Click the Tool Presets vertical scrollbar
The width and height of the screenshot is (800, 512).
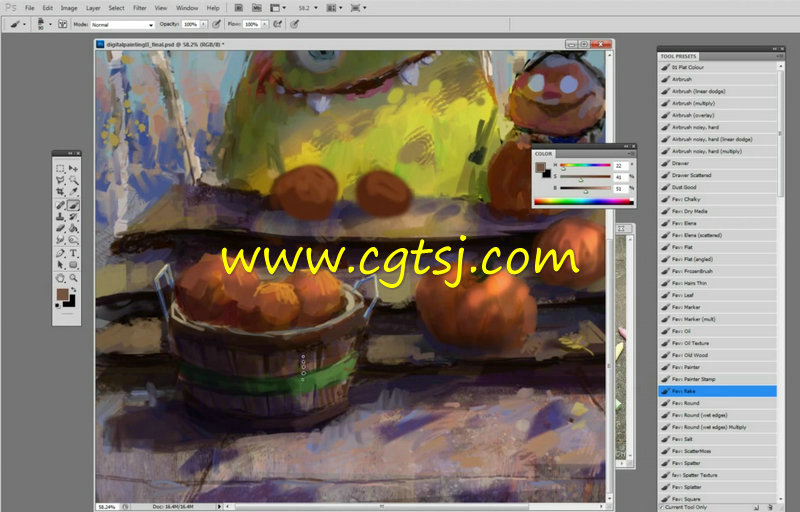tap(780, 134)
